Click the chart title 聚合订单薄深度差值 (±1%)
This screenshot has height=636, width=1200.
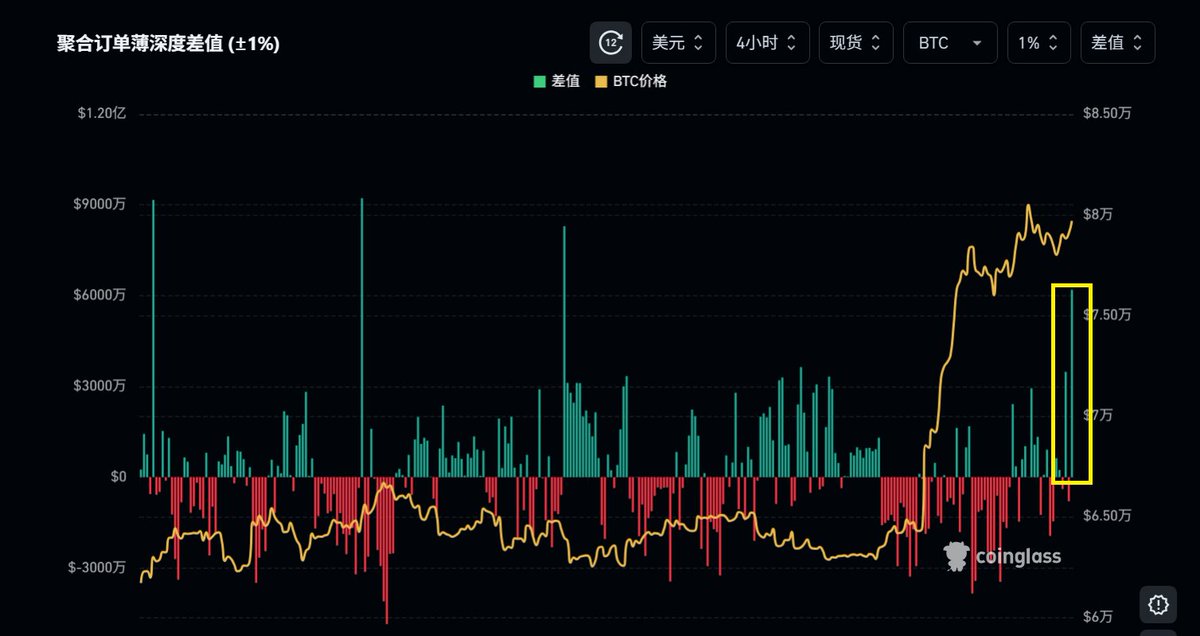tap(168, 44)
